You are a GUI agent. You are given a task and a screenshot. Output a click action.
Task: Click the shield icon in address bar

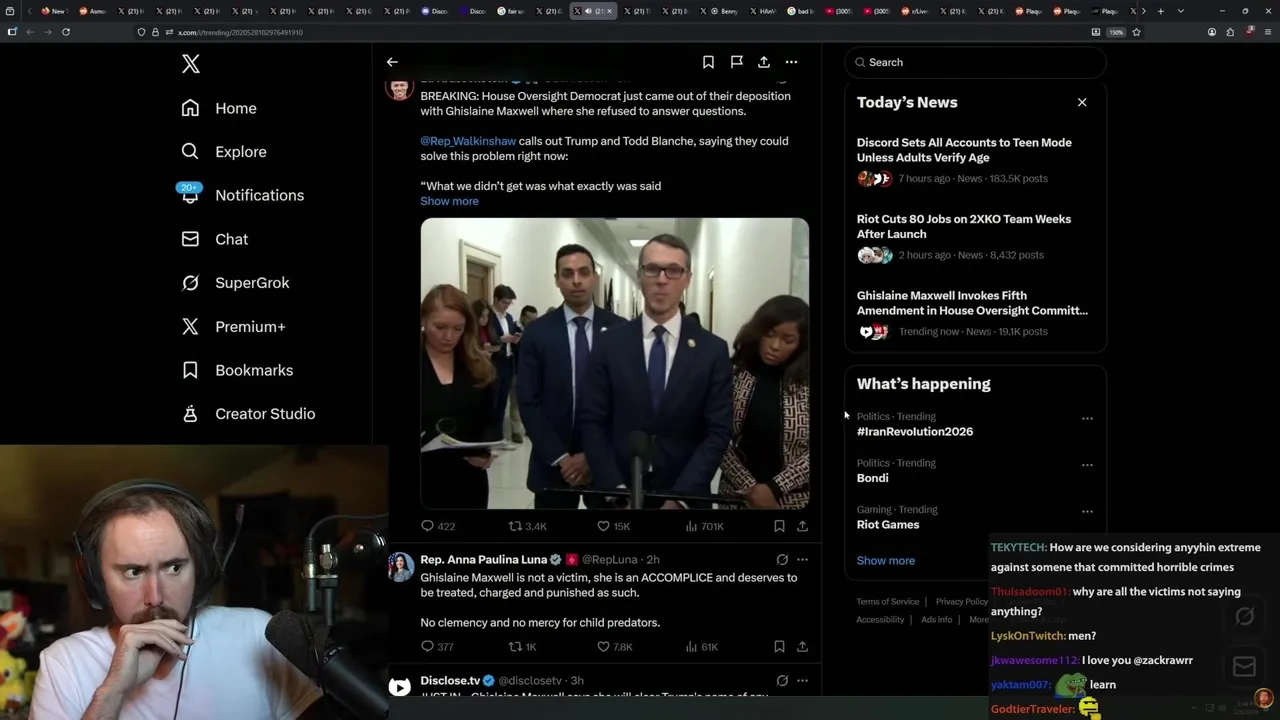pyautogui.click(x=141, y=32)
